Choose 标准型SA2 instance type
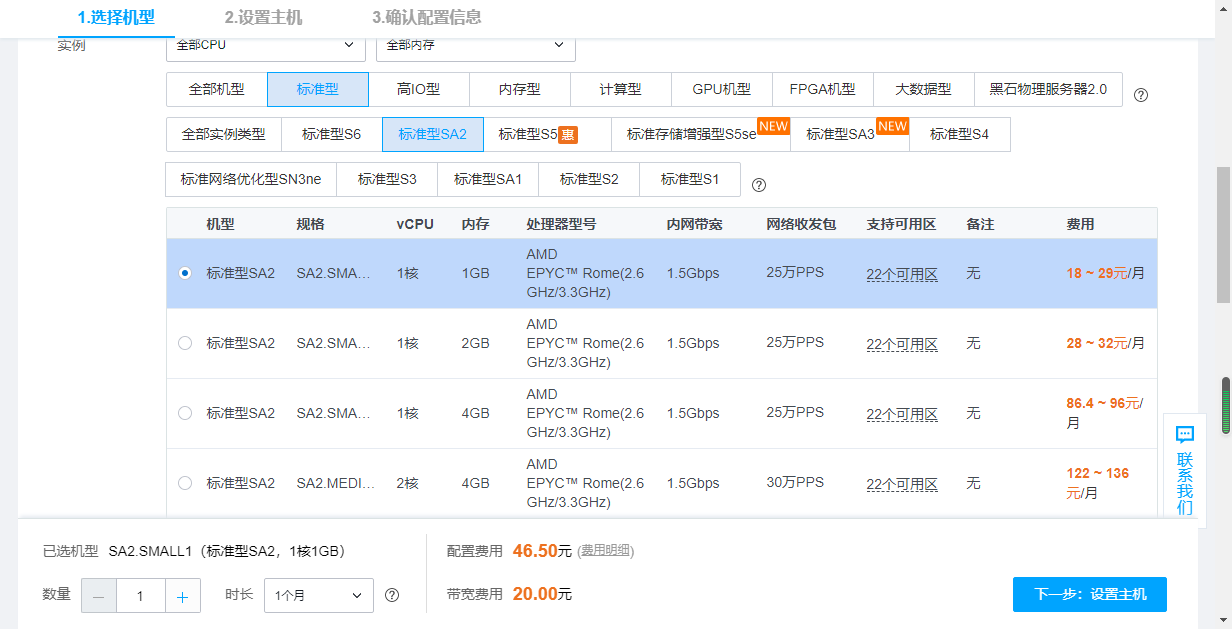The width and height of the screenshot is (1232, 629). click(433, 134)
